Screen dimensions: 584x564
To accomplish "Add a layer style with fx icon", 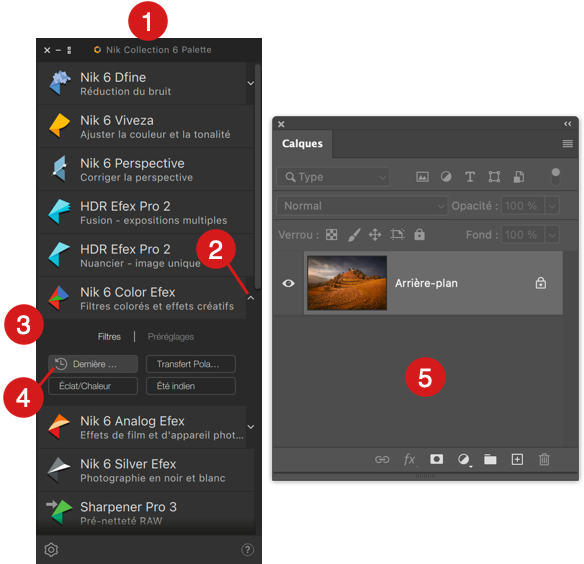I will pyautogui.click(x=409, y=459).
